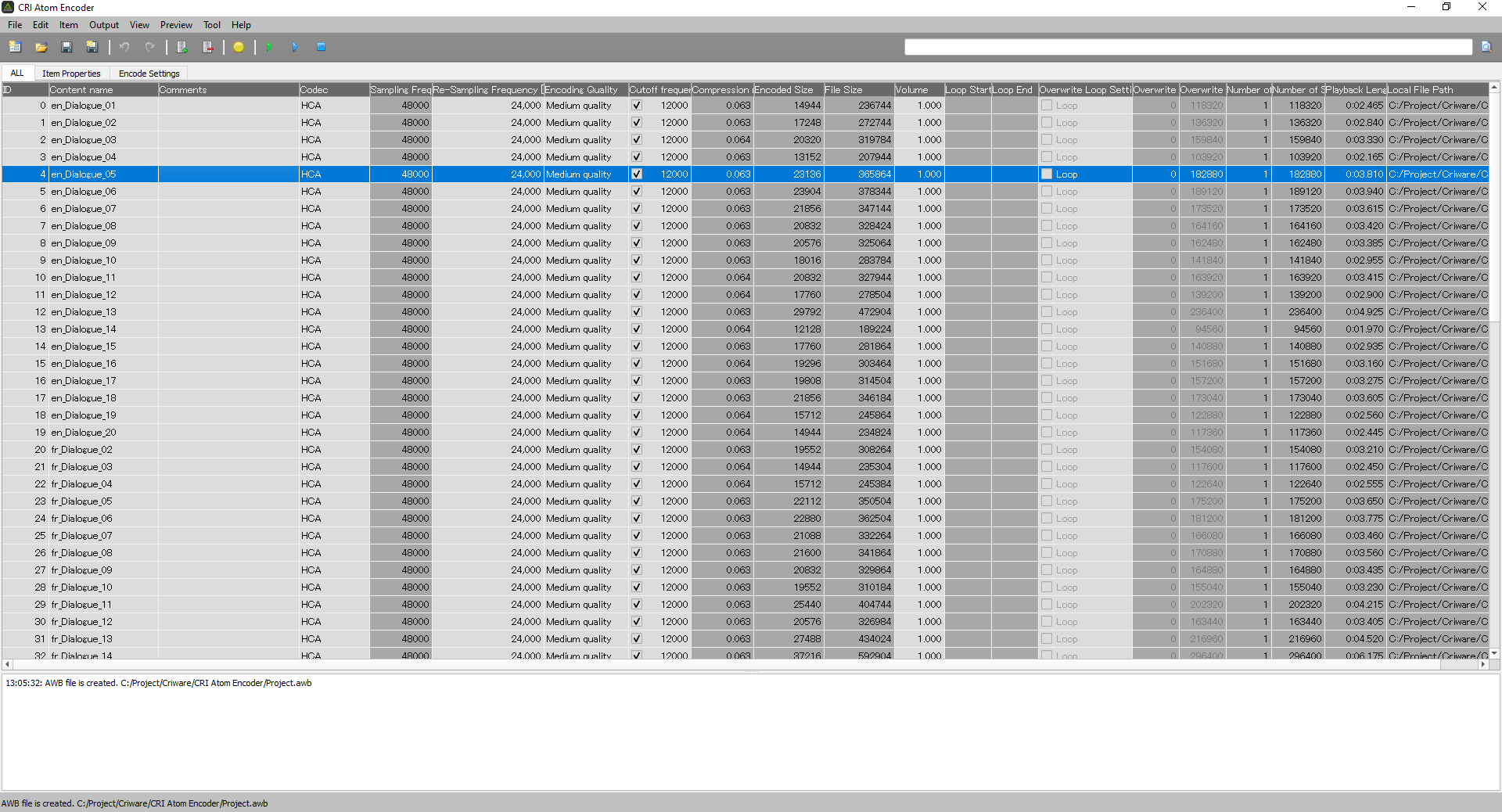Click the blue play icon
1502x812 pixels.
295,47
